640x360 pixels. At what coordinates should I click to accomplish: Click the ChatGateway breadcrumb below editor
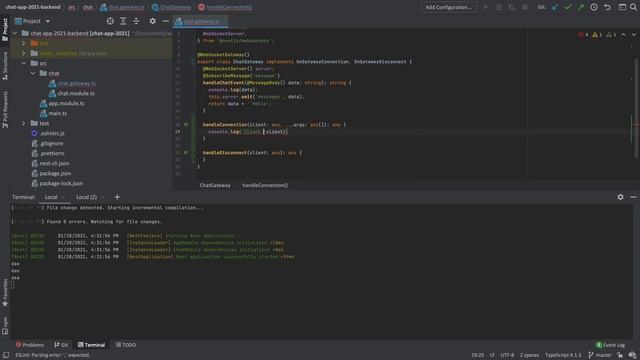(215, 185)
